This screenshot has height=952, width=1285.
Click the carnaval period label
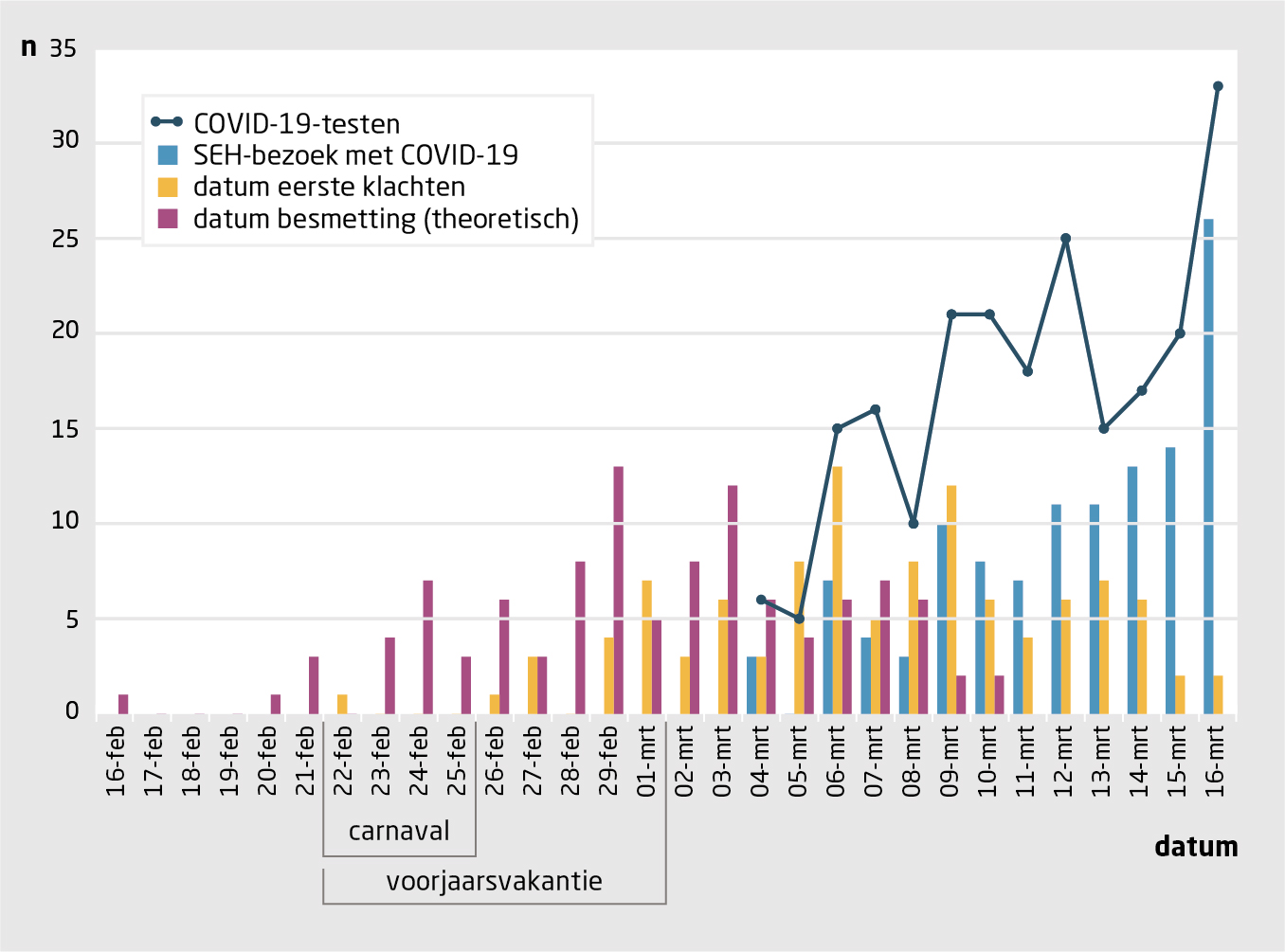click(399, 832)
